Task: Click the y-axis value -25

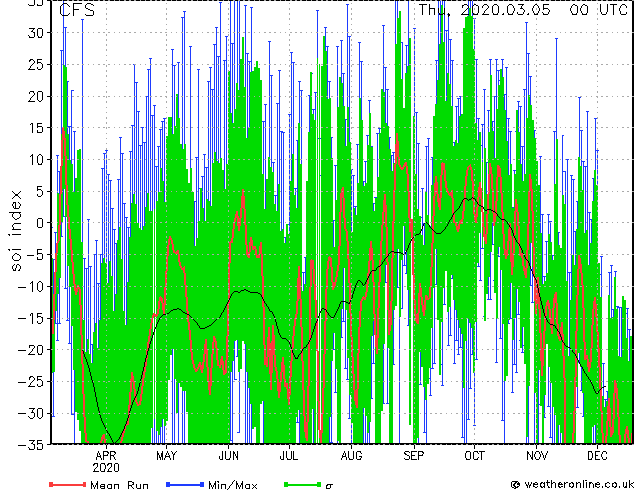Action: [x=31, y=382]
